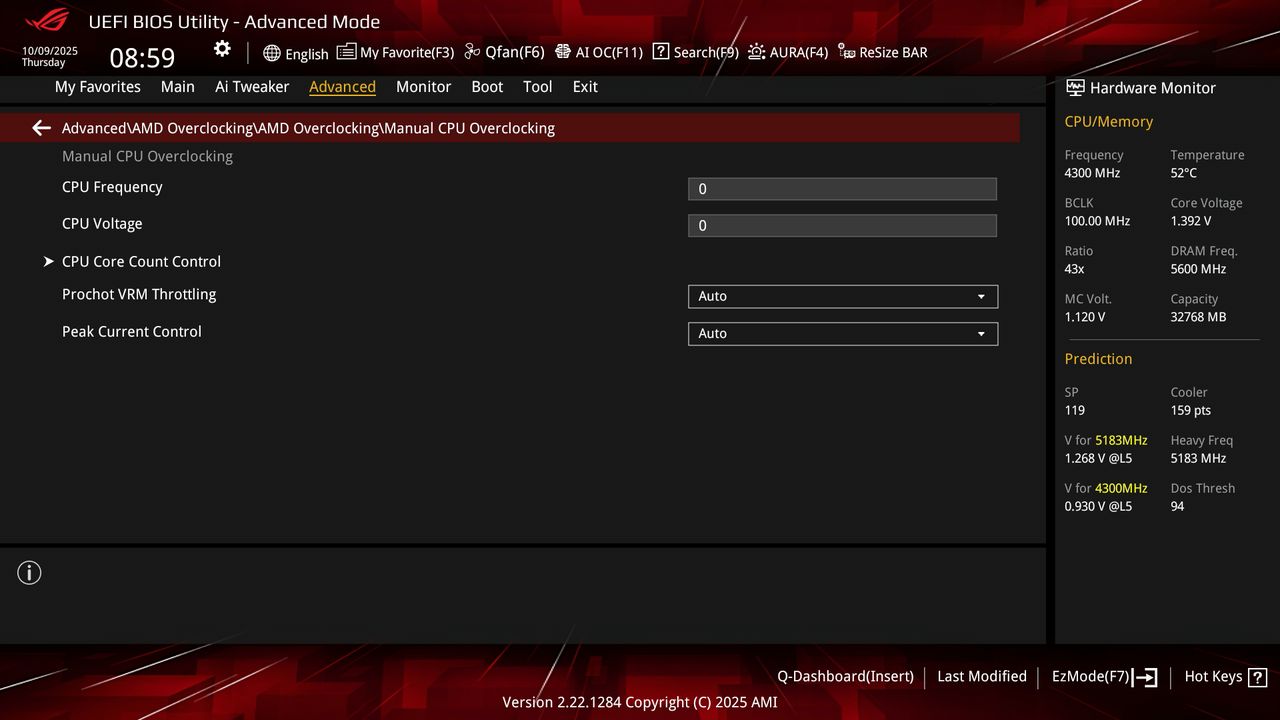The image size is (1280, 720).
Task: Click the BIOS settings gear icon
Action: 222,48
